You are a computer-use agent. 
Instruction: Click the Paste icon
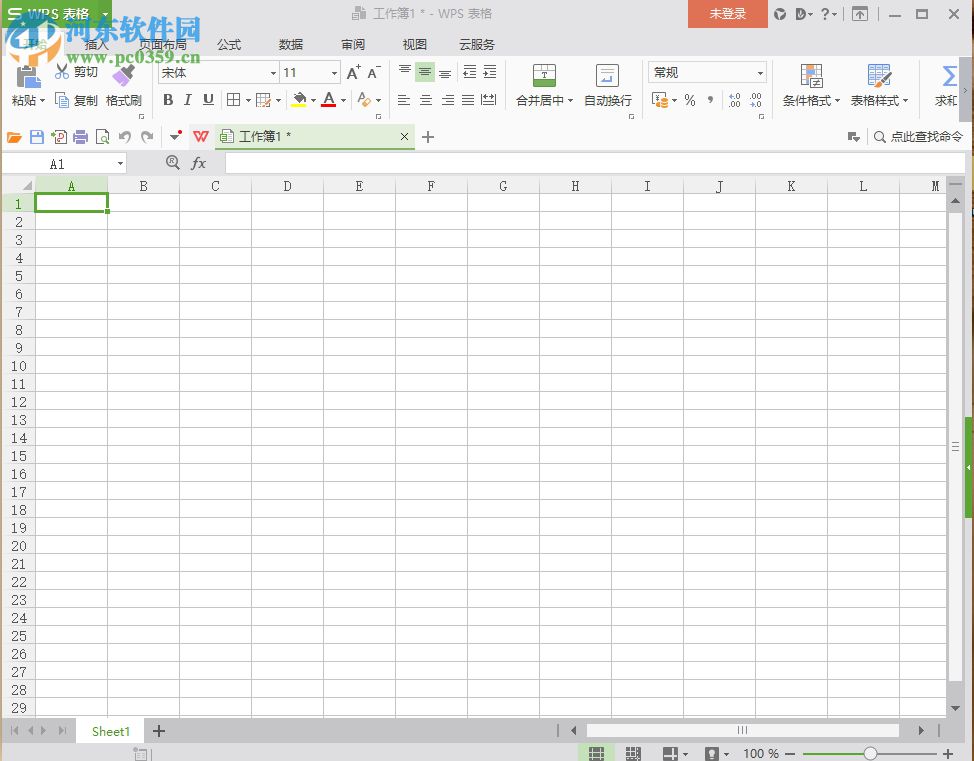pyautogui.click(x=28, y=77)
